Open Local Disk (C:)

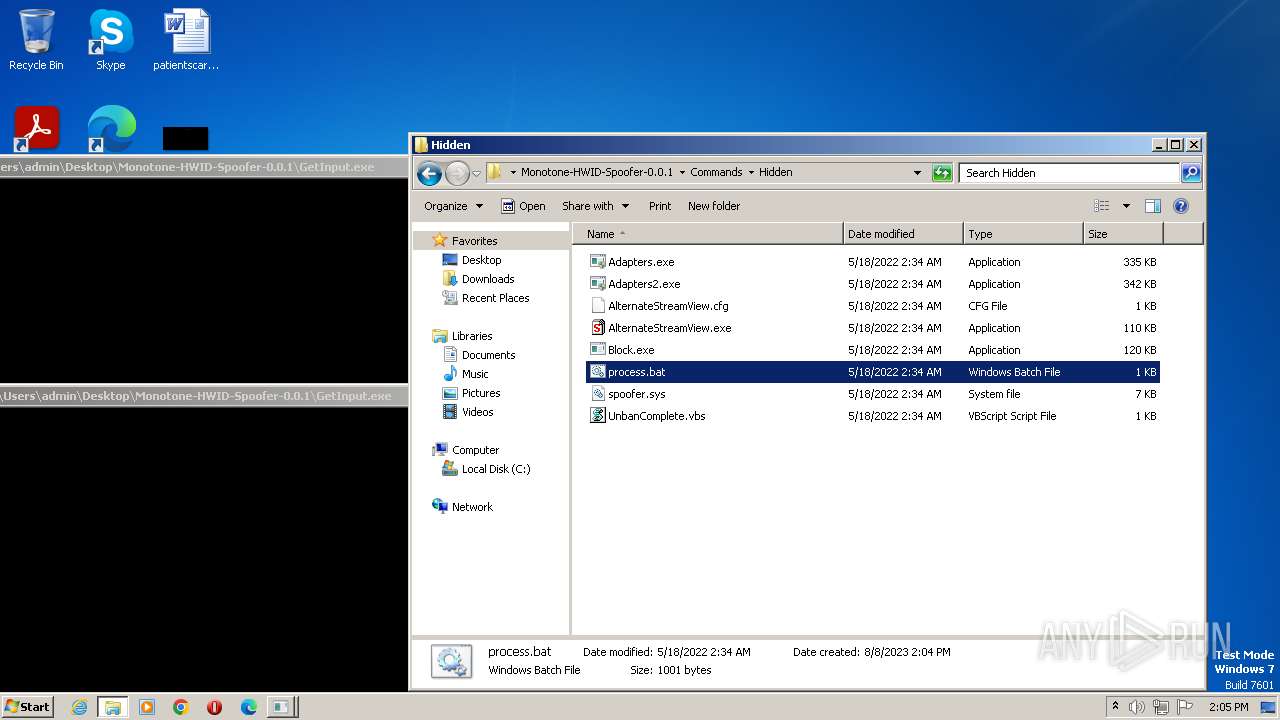(x=495, y=469)
